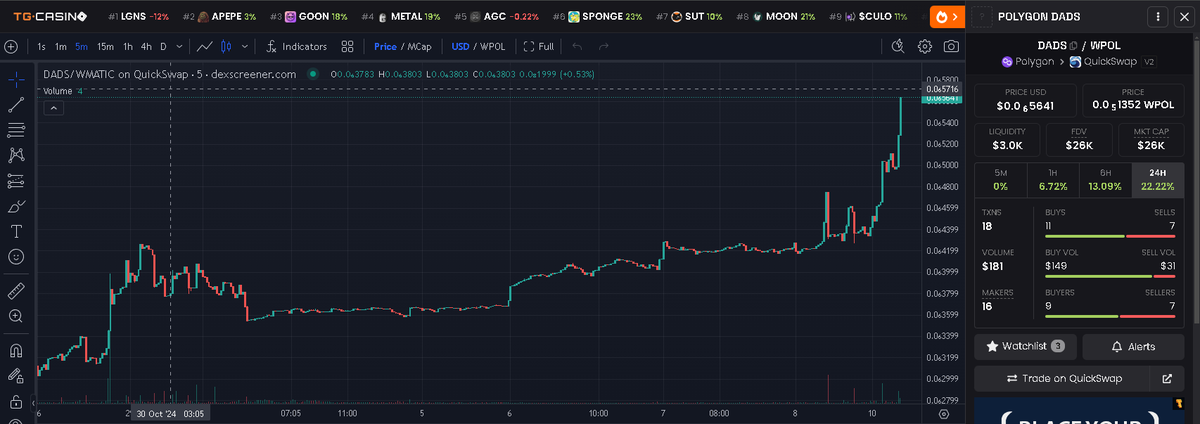Select the text annotation tool
Screen dimensions: 1200x424
coord(16,231)
